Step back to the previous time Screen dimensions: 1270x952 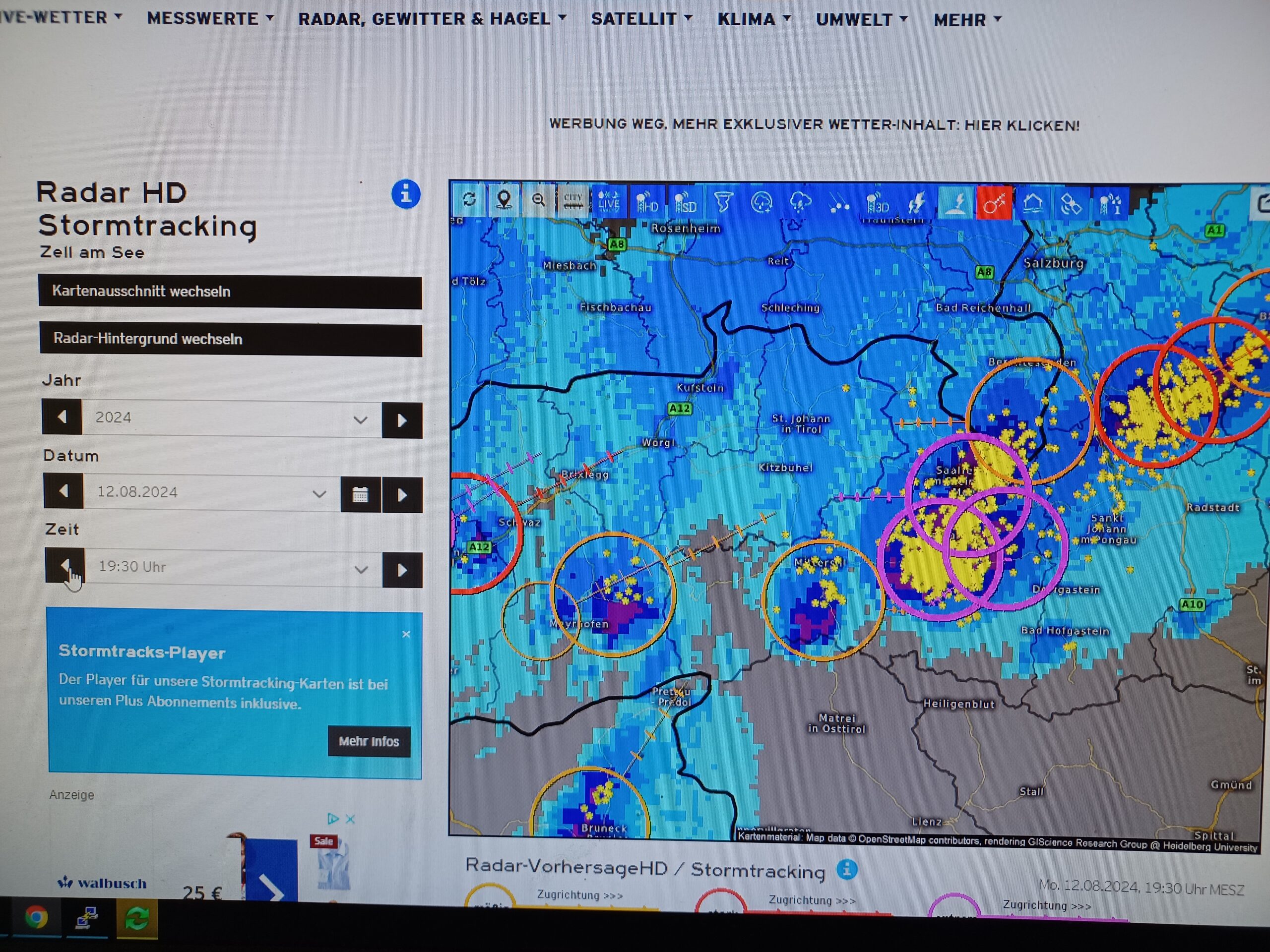click(x=65, y=565)
